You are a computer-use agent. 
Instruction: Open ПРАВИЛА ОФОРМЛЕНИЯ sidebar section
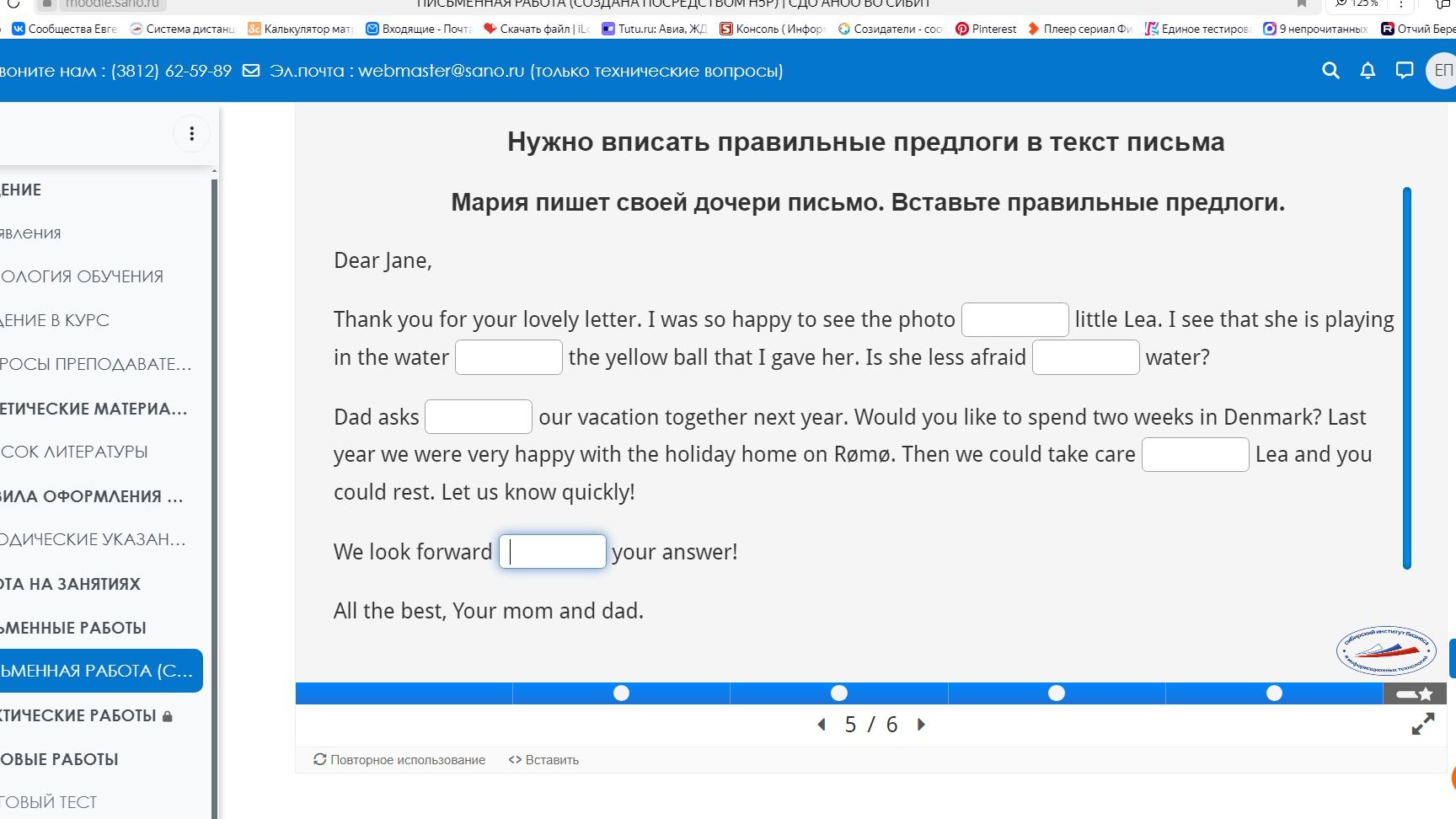(x=91, y=496)
